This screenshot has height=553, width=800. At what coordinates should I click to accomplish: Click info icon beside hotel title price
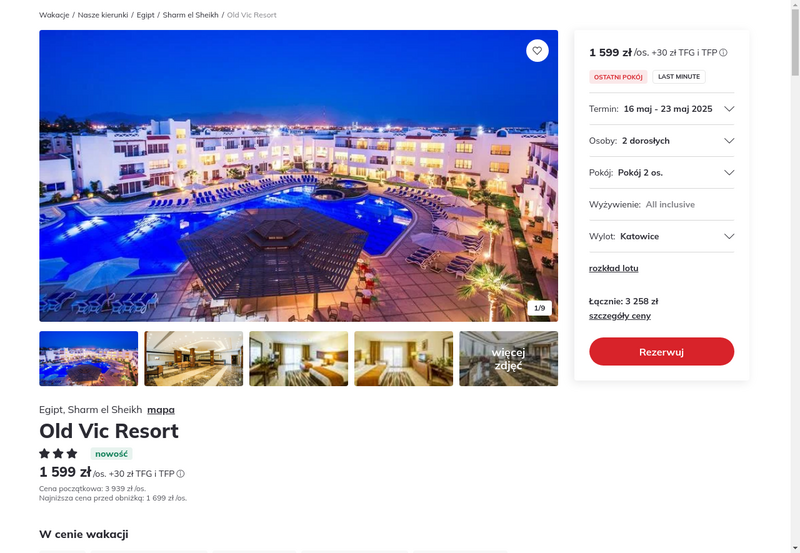click(x=180, y=474)
